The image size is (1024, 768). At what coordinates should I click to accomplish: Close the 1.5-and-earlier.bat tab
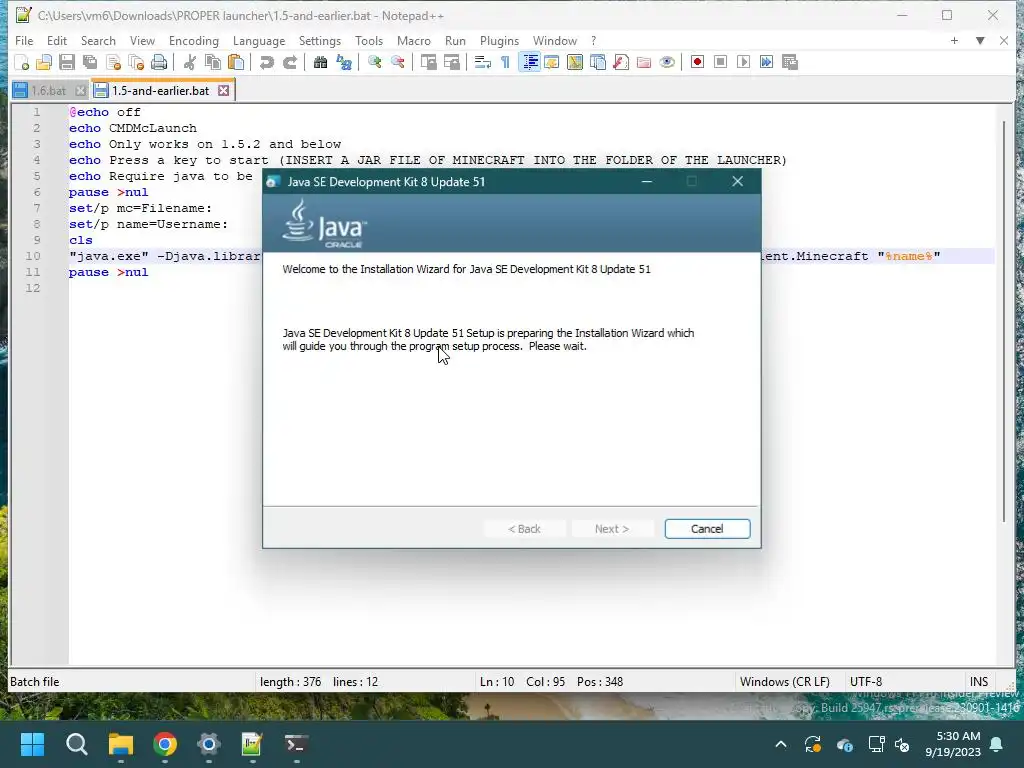[223, 91]
